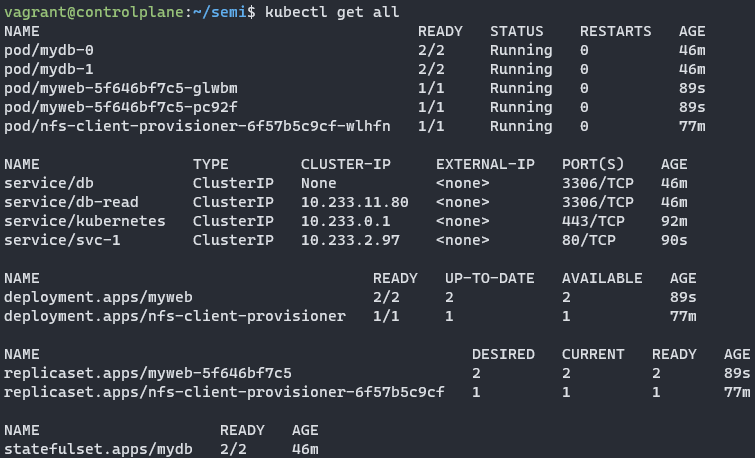Click port '80/TCP' of svc-1

point(588,240)
